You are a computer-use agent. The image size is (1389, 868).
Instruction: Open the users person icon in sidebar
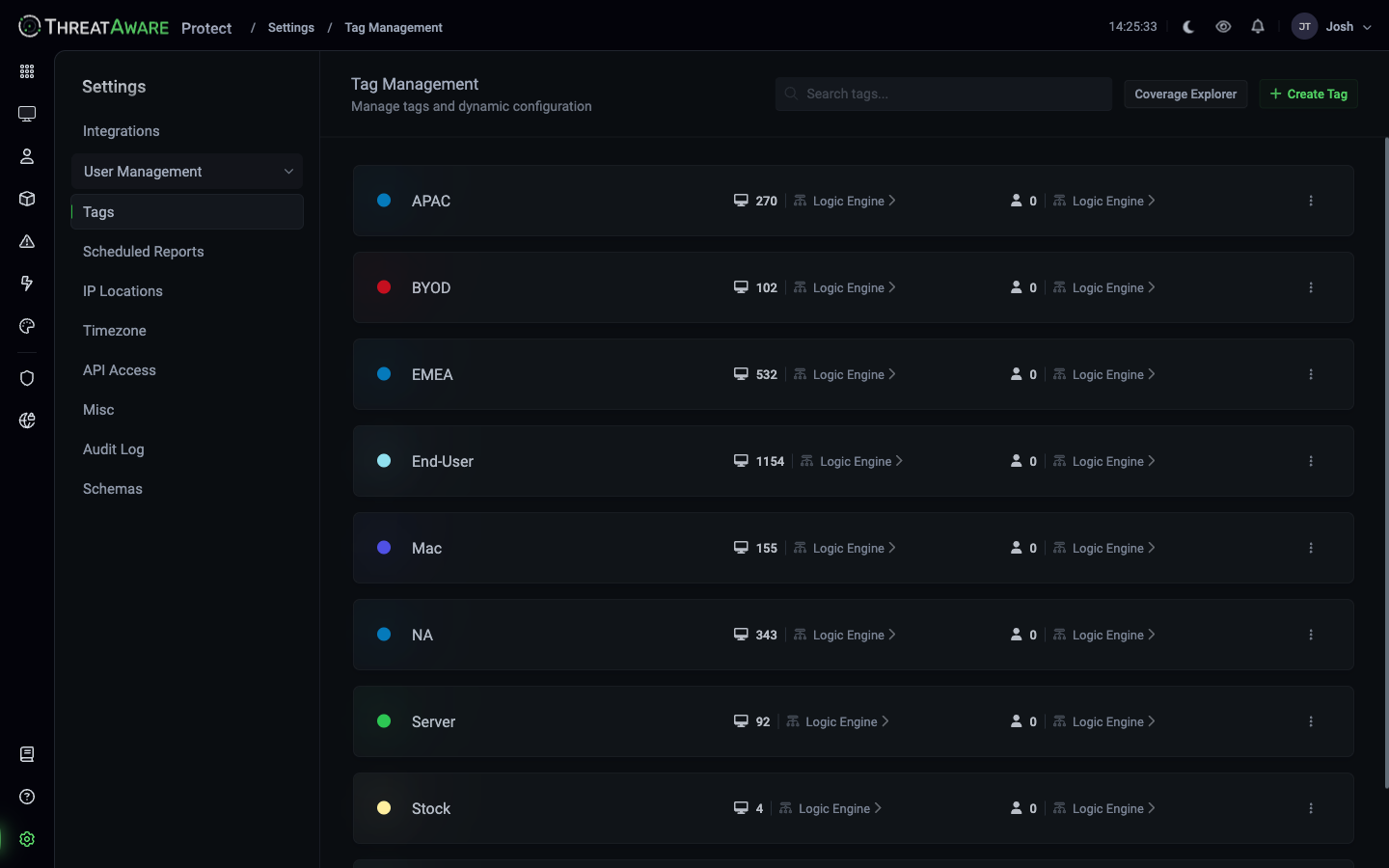click(x=27, y=156)
